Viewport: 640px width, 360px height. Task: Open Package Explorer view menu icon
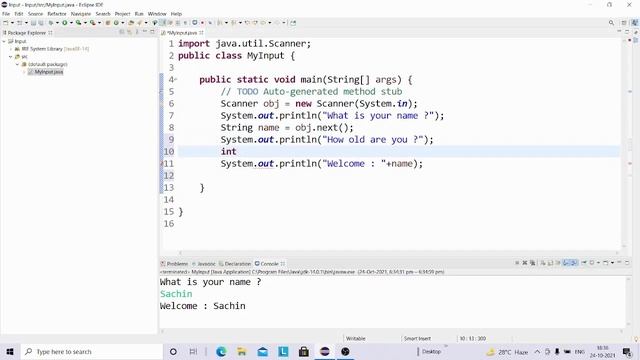pyautogui.click(x=137, y=32)
